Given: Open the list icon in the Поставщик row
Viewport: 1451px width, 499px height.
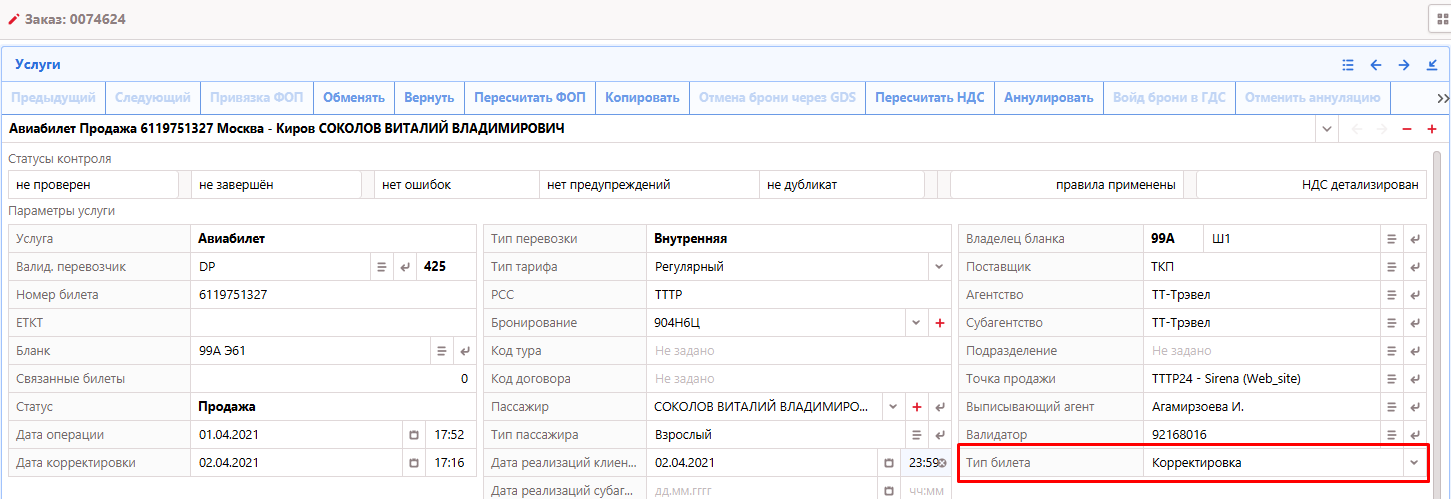Looking at the screenshot, I should coord(1390,267).
